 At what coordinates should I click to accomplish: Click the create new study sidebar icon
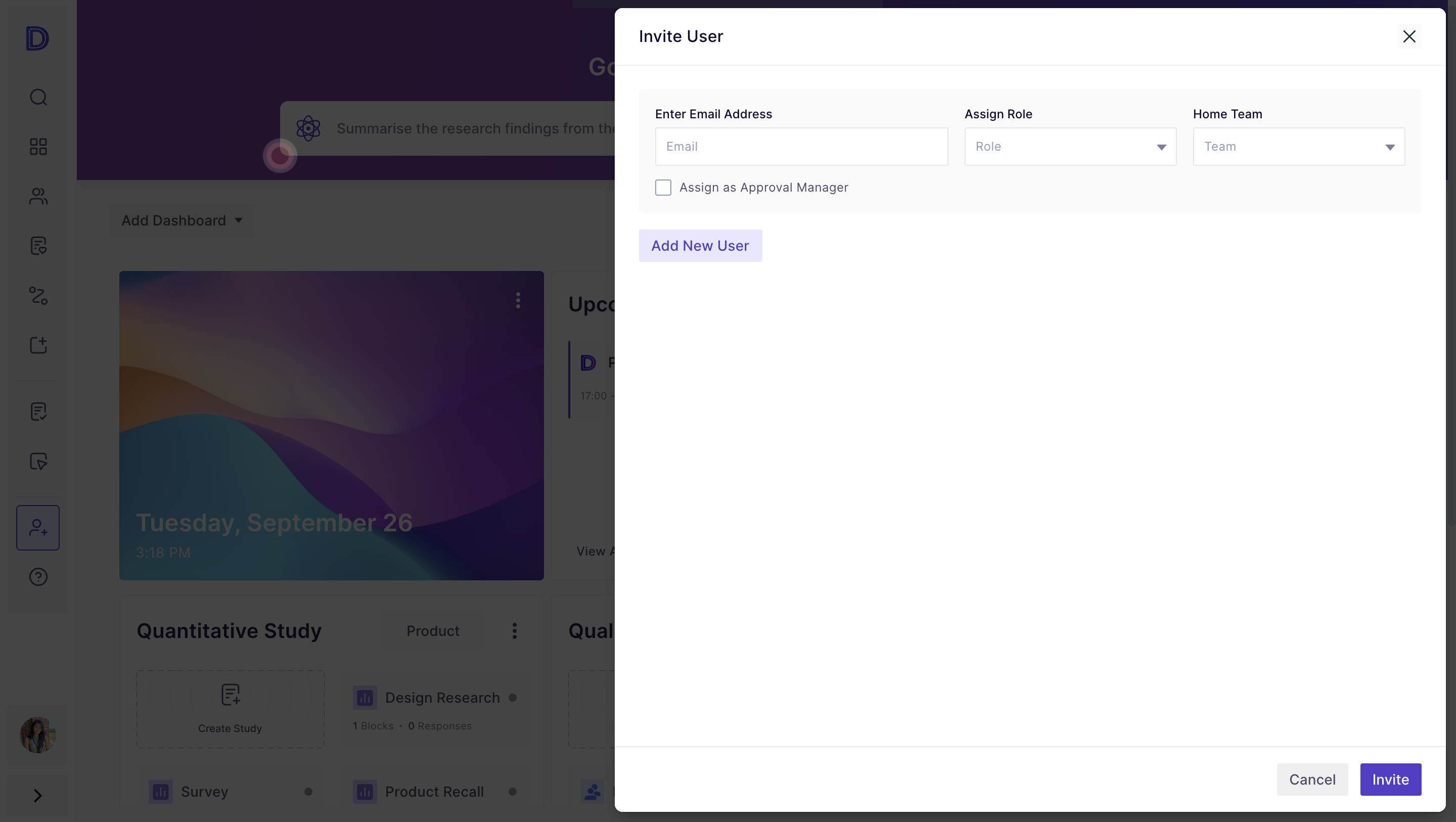pos(37,345)
